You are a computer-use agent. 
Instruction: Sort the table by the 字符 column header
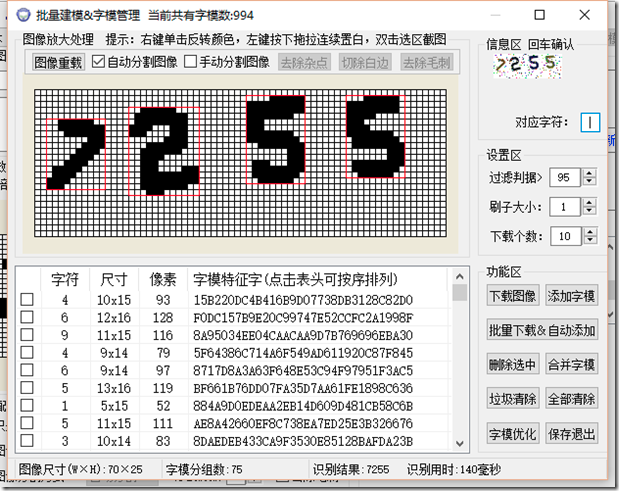tap(65, 279)
